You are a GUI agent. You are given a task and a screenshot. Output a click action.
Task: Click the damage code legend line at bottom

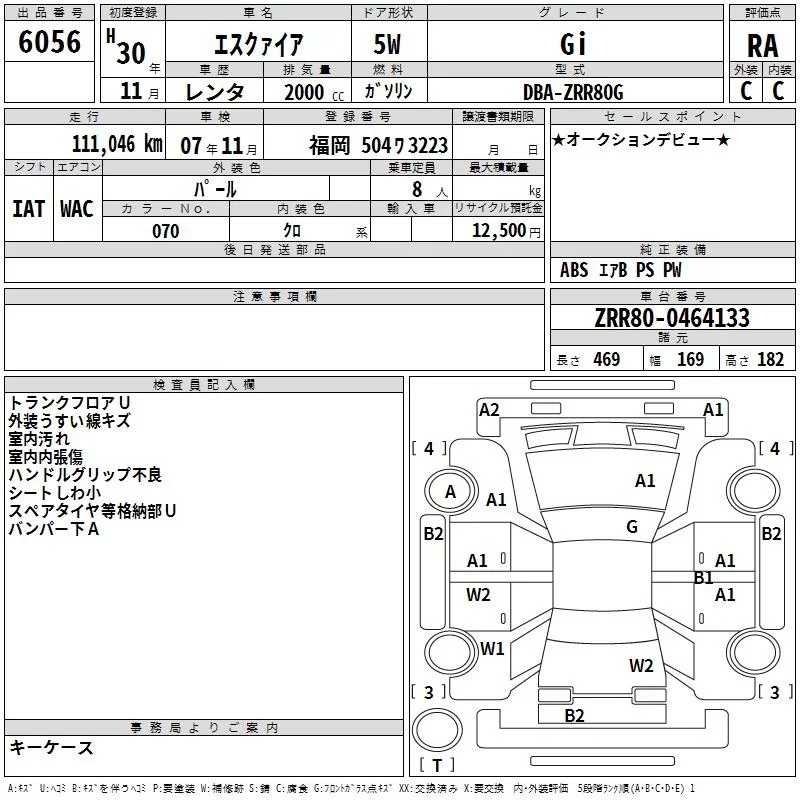click(351, 788)
